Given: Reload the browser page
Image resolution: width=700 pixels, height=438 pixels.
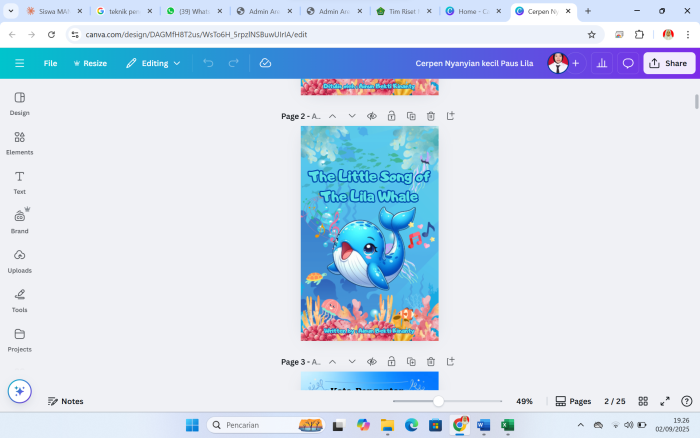Looking at the screenshot, I should click(51, 34).
